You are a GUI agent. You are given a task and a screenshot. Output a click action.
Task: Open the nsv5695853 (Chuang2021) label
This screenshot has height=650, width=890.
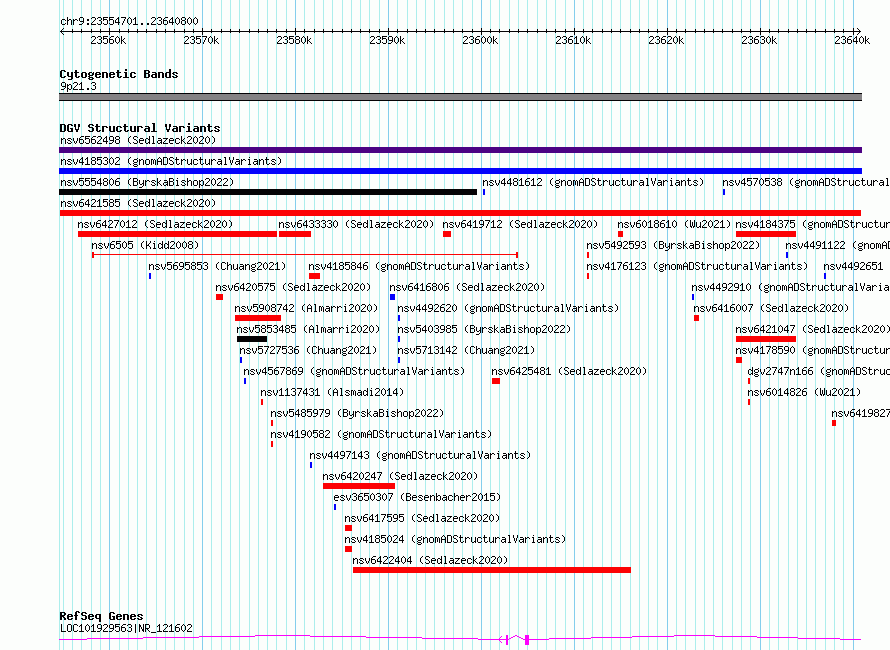tap(217, 266)
